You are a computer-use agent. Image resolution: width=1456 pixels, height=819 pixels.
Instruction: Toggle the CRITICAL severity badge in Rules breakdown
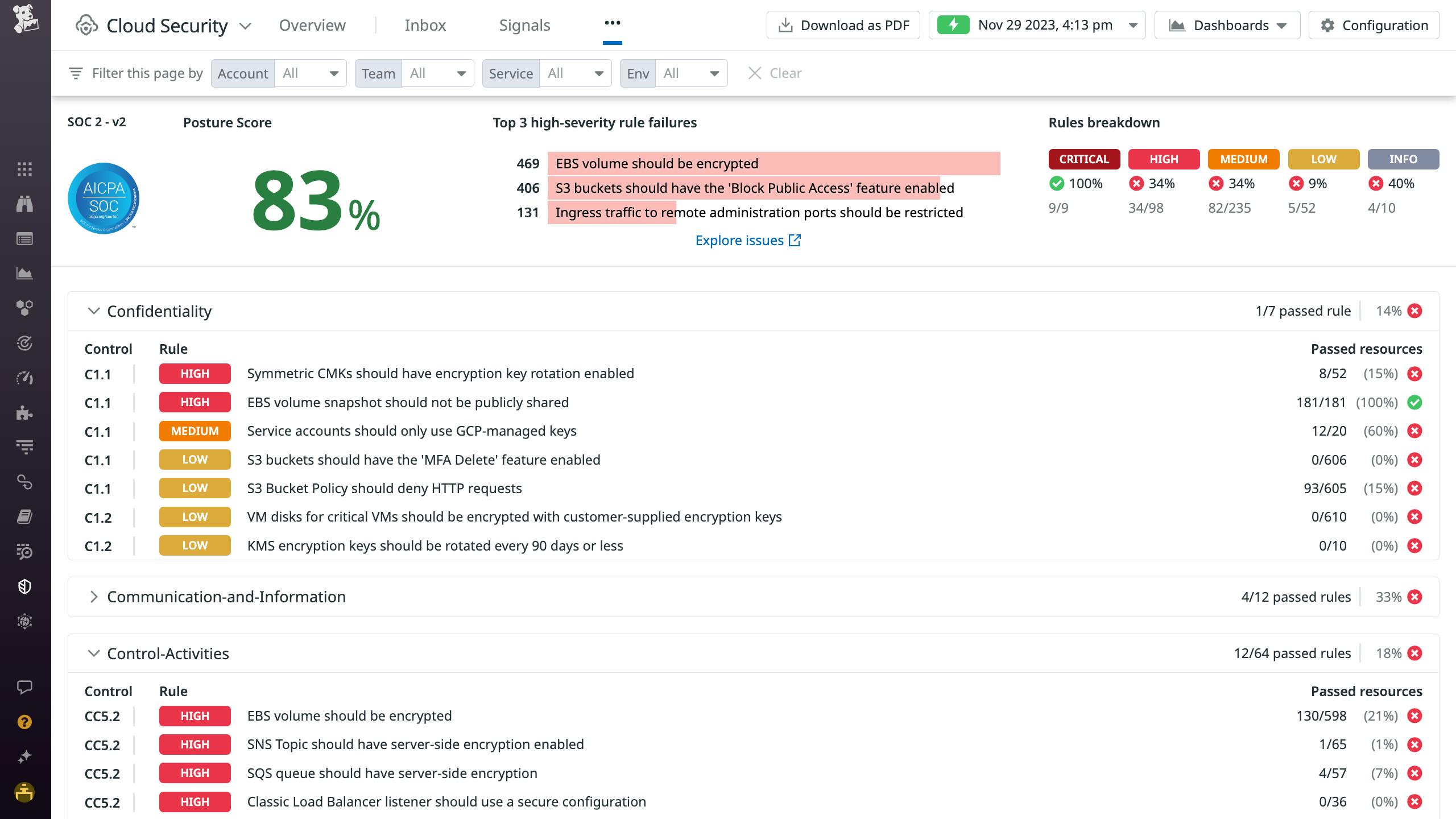coord(1083,159)
